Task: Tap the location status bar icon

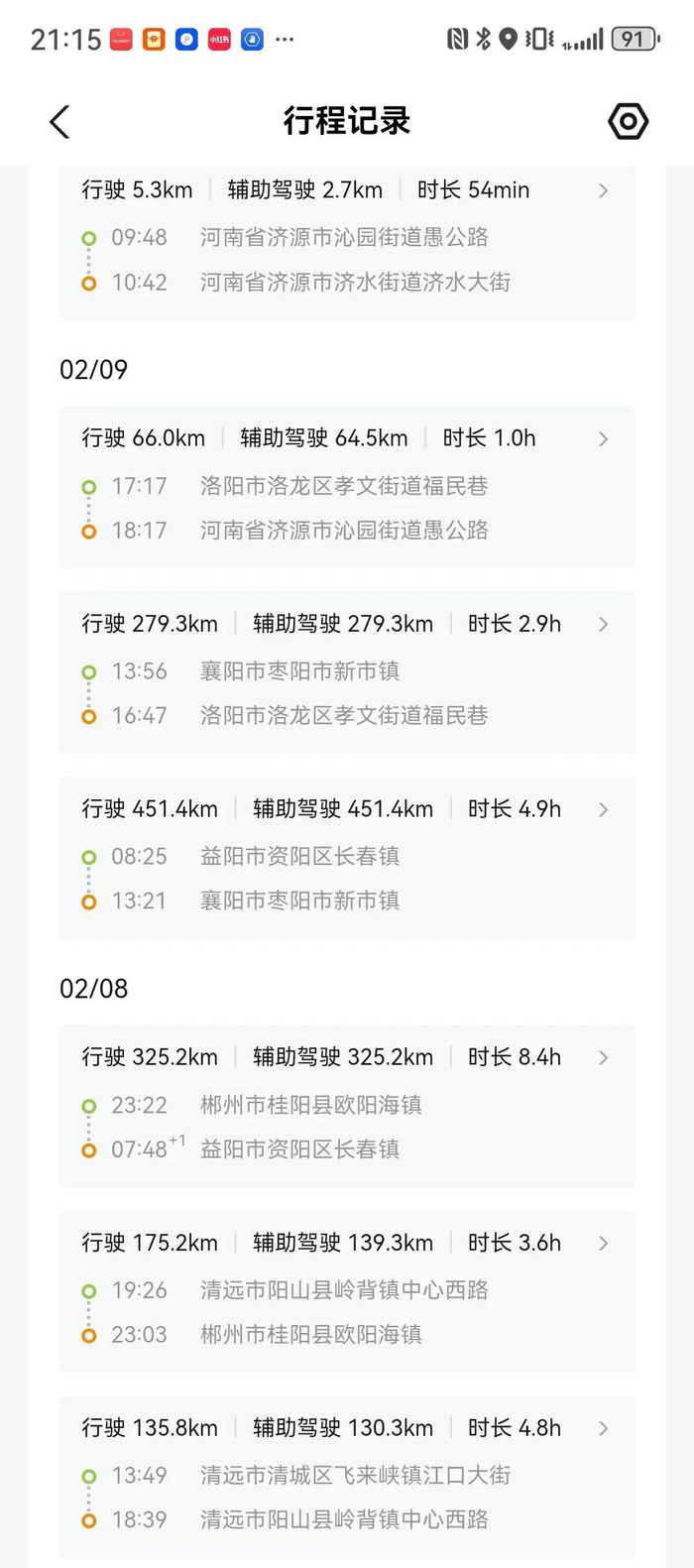Action: [509, 39]
